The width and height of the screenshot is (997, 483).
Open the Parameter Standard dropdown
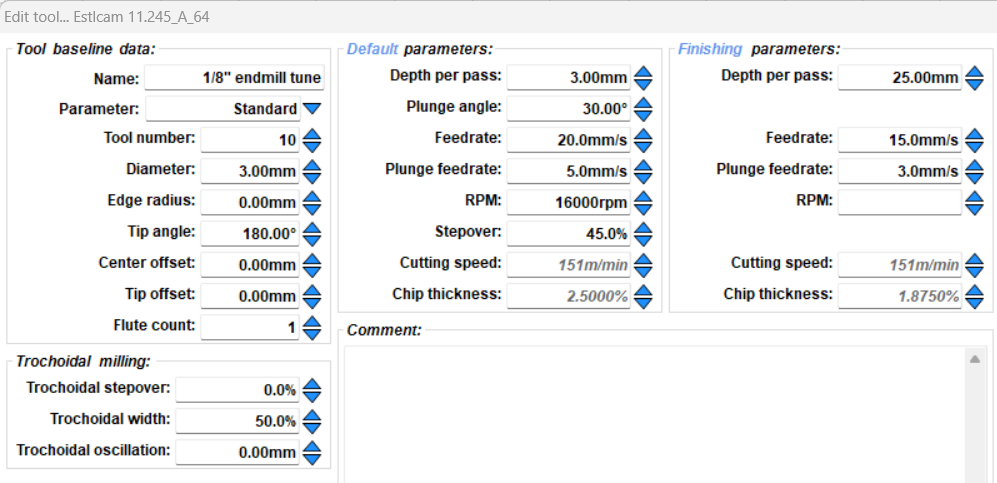[312, 108]
